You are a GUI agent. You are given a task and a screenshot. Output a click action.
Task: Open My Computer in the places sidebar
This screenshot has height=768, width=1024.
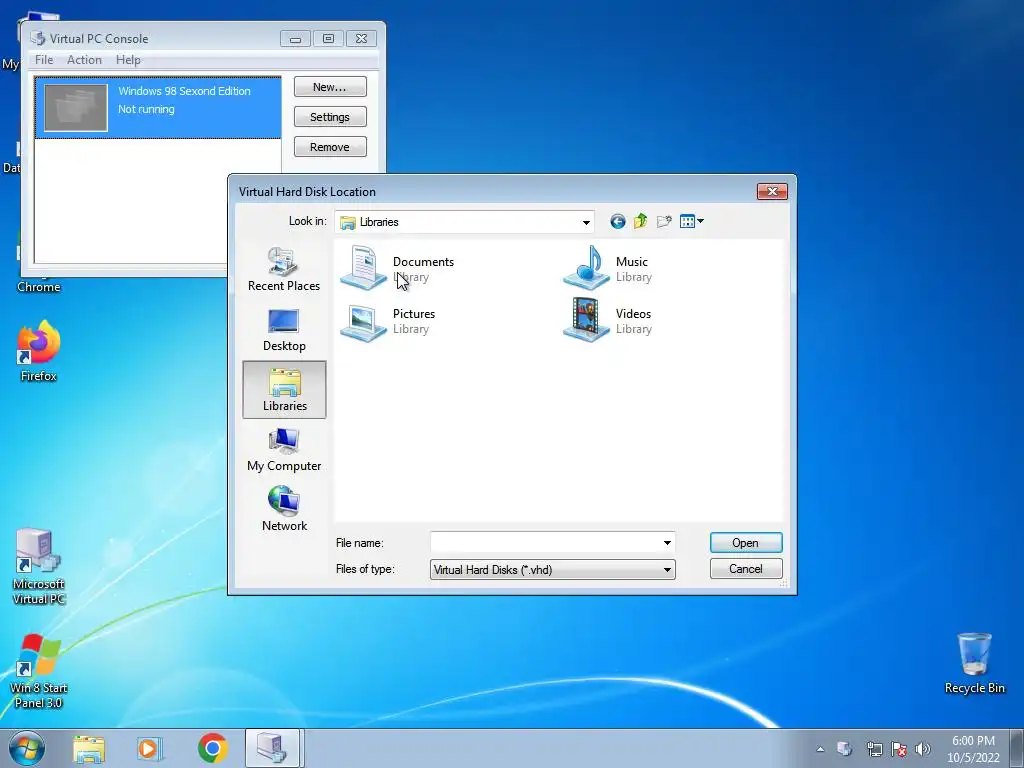[284, 450]
